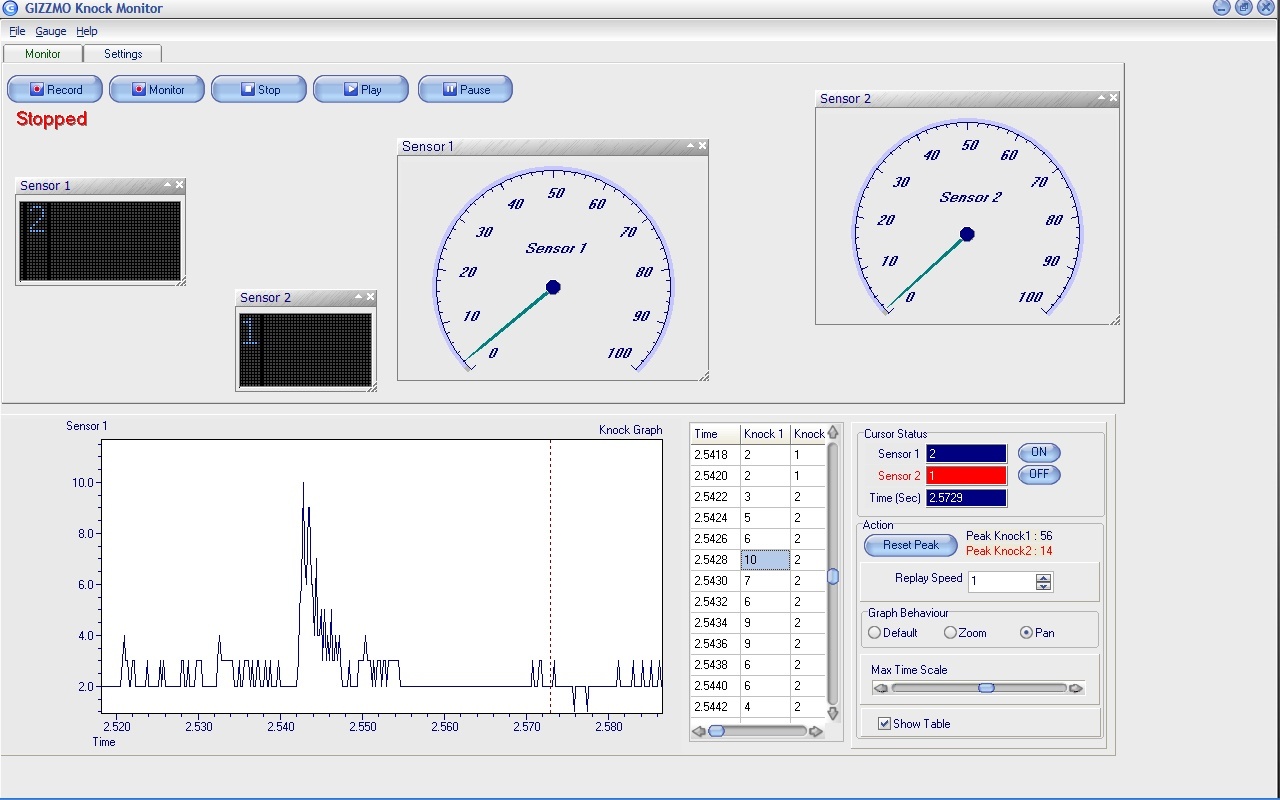
Task: Click the table vertical scrollbar thumb
Action: [833, 576]
